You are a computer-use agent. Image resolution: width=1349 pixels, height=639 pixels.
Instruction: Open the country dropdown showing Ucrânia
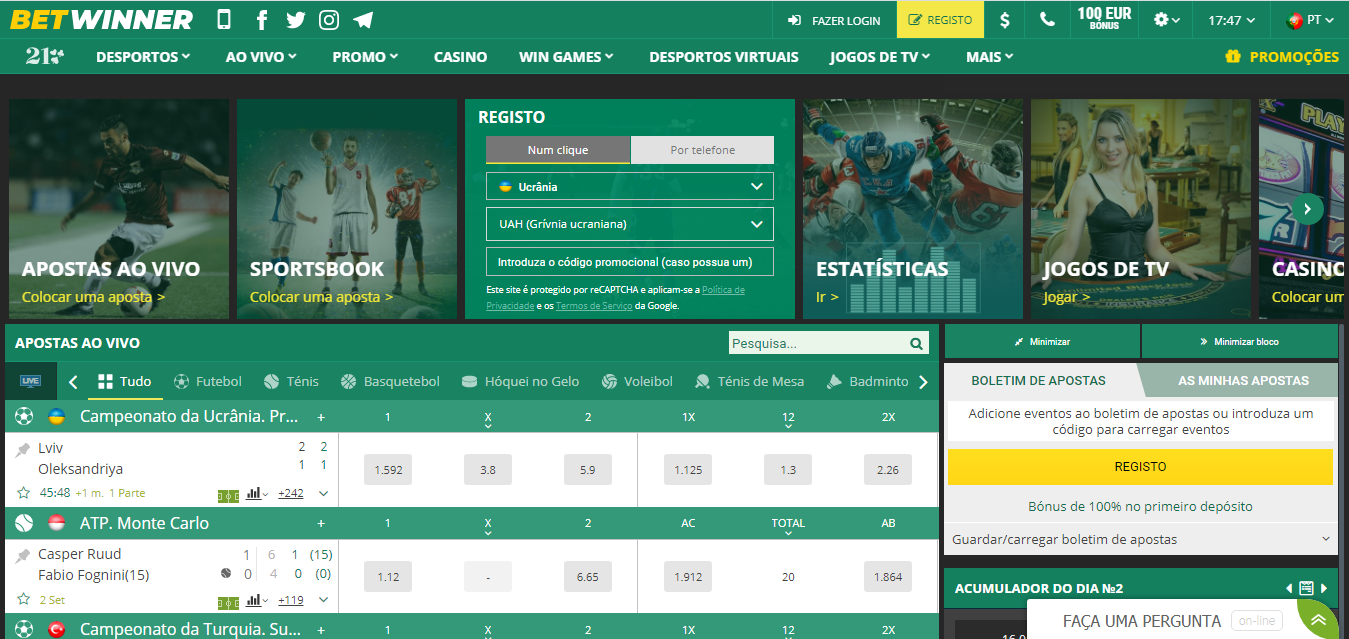tap(630, 186)
